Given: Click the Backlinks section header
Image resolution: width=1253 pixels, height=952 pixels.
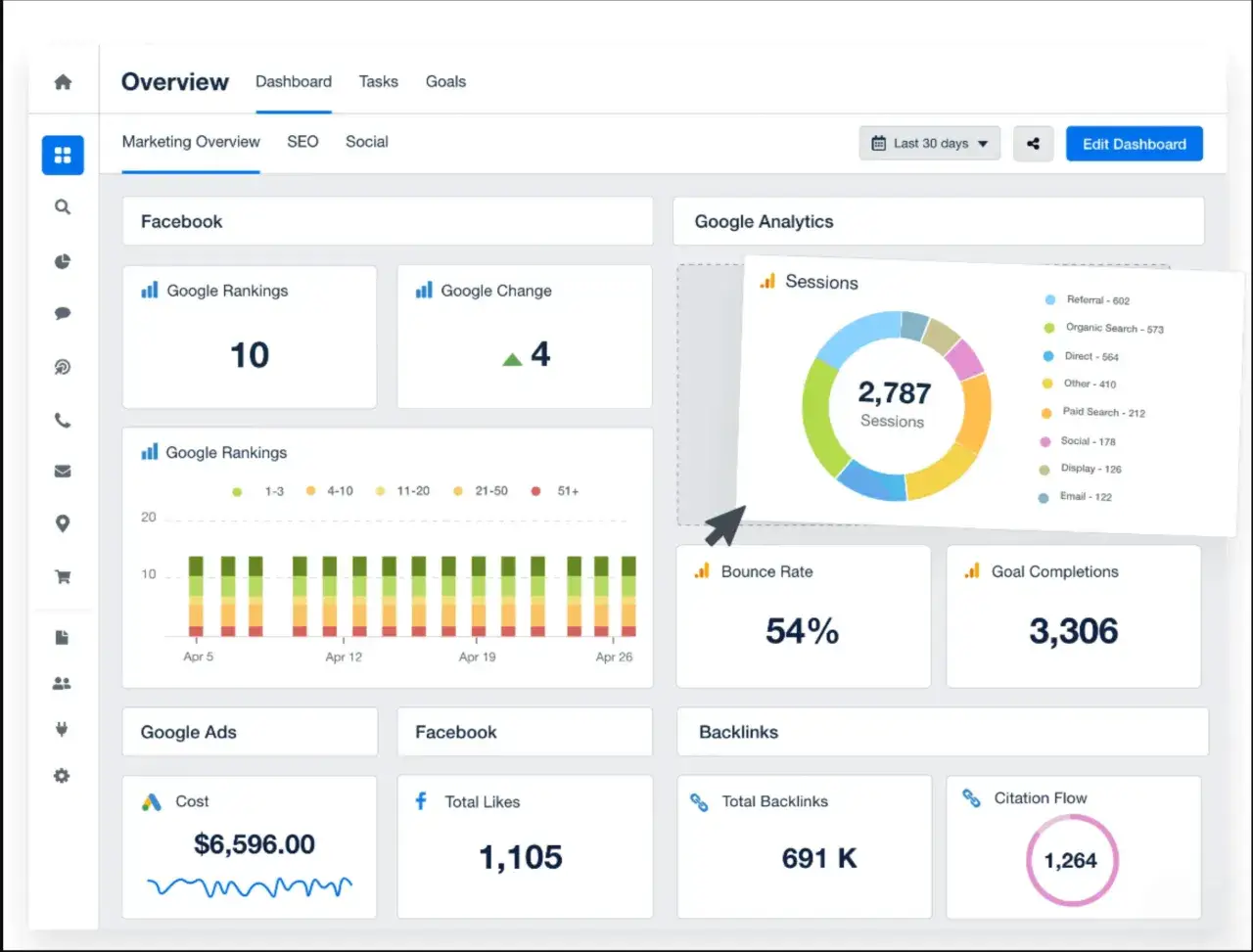Looking at the screenshot, I should tap(942, 732).
